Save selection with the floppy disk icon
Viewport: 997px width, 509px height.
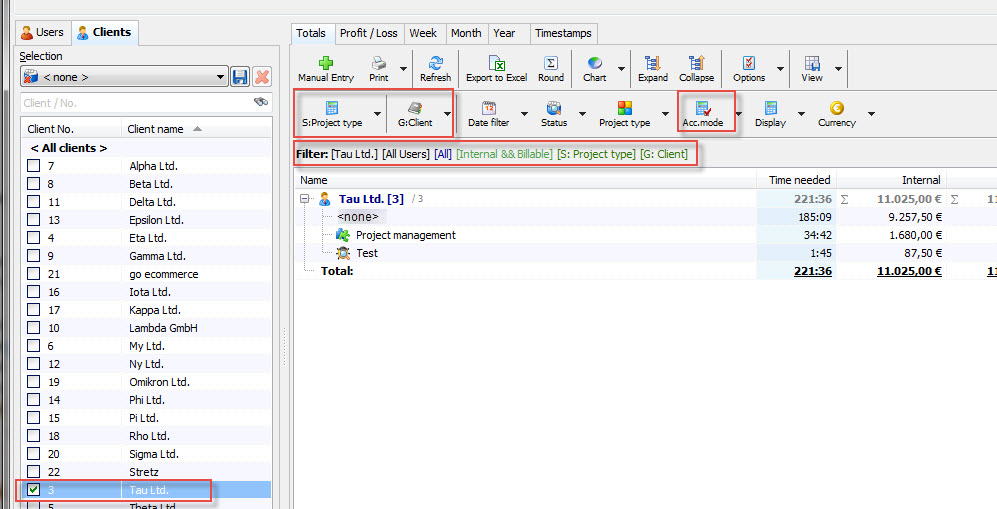240,77
